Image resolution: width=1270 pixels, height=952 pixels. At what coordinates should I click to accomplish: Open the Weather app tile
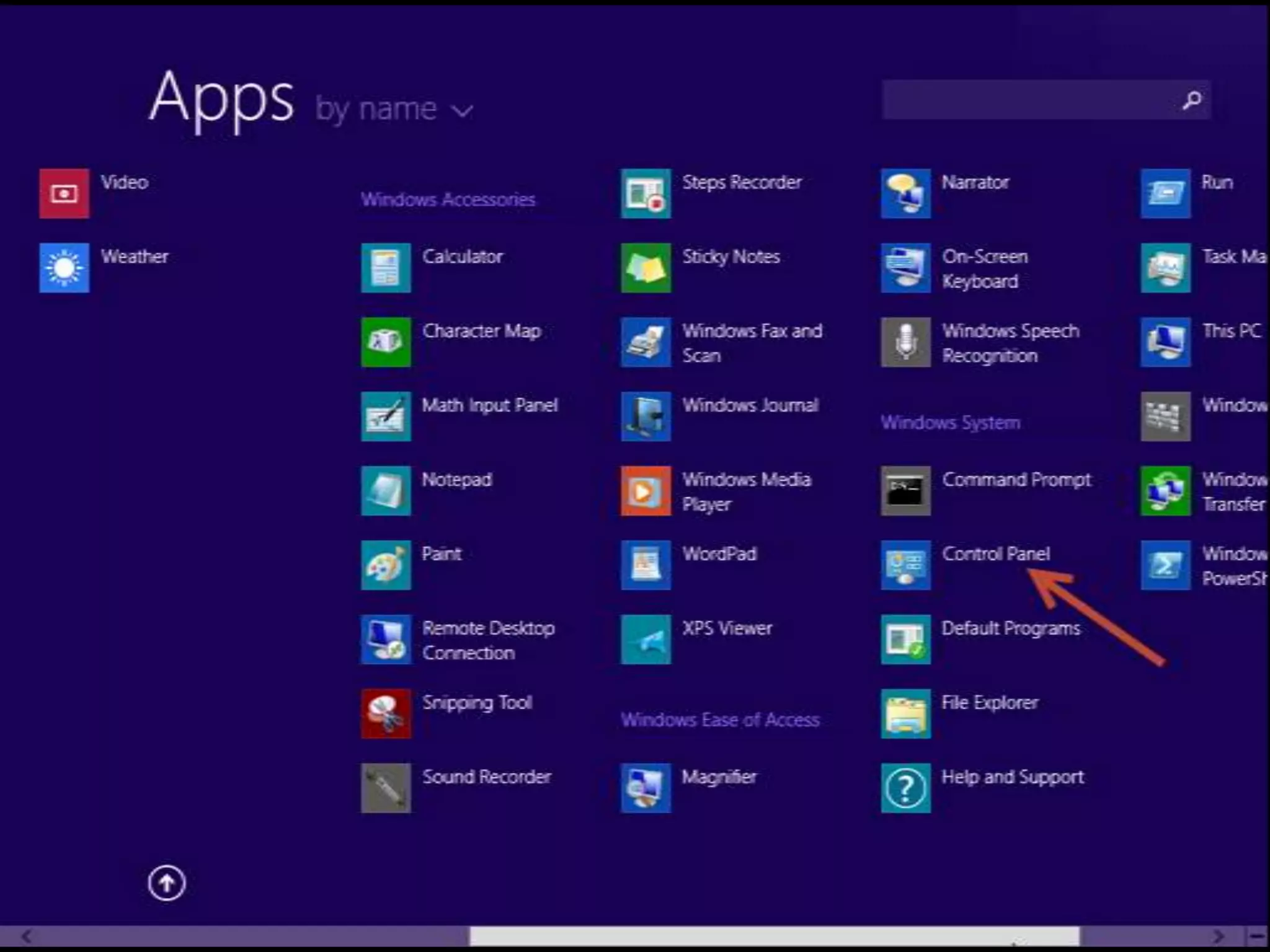pos(64,268)
